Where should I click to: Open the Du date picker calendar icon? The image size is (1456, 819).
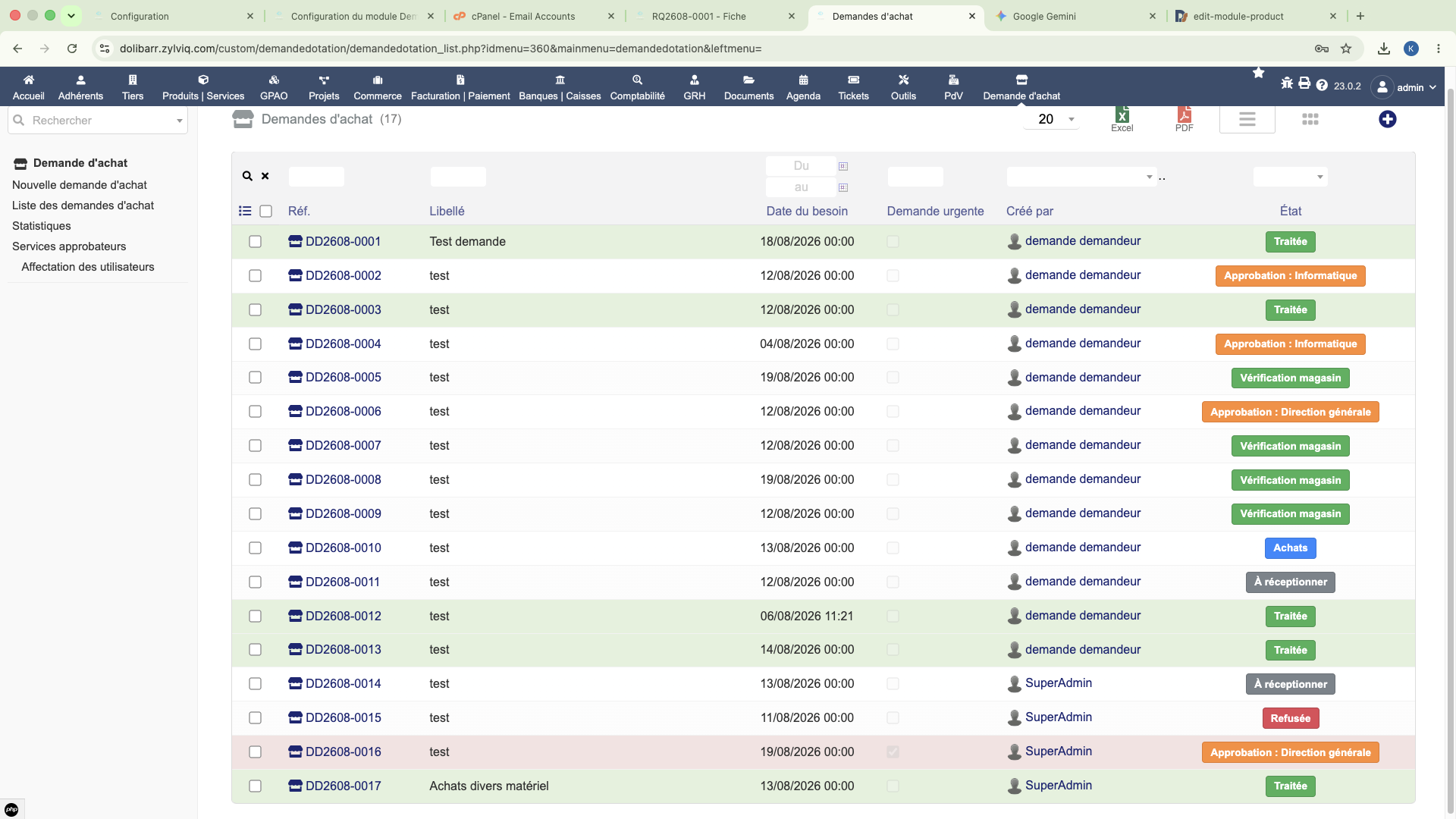coord(843,166)
